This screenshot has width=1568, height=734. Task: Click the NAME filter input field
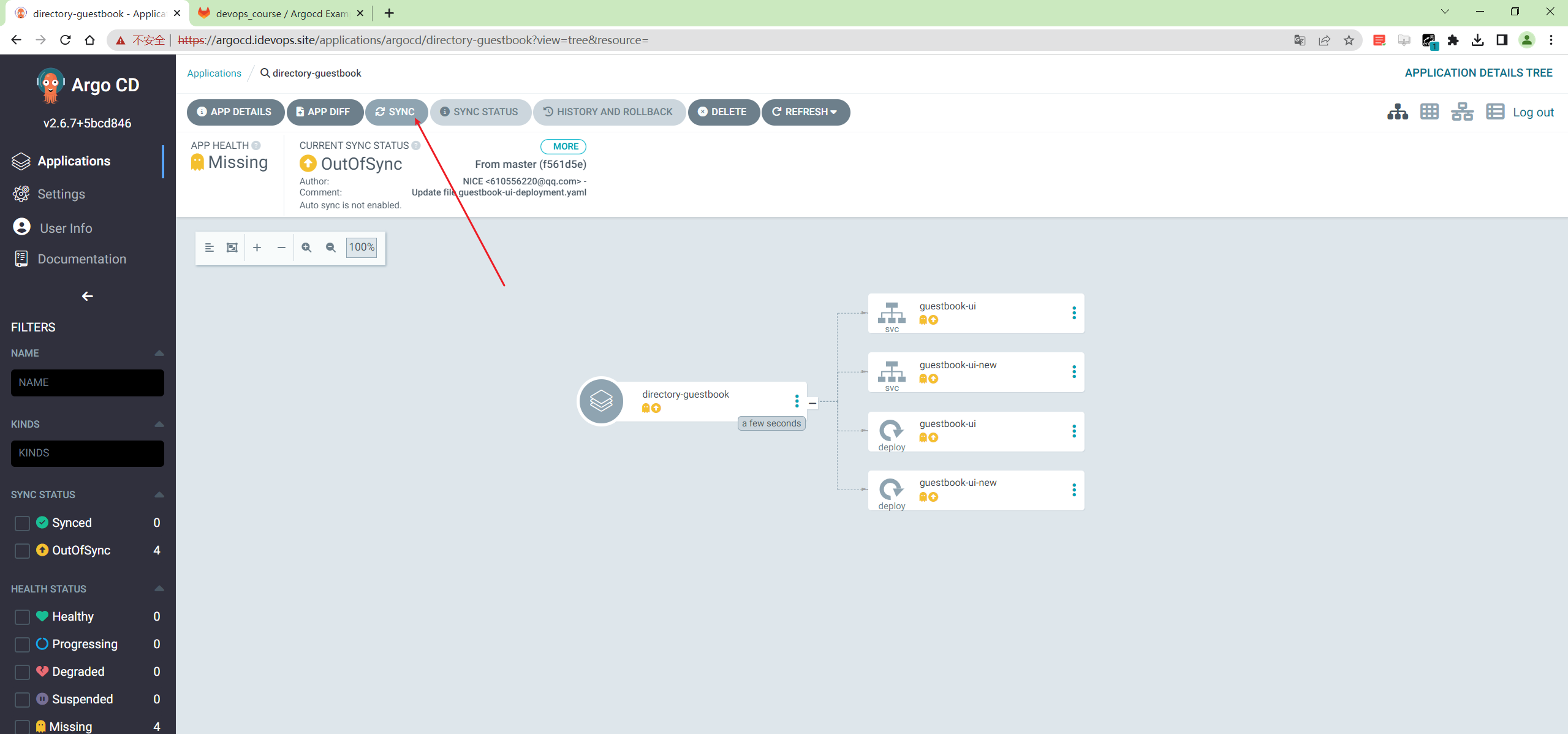pyautogui.click(x=88, y=382)
